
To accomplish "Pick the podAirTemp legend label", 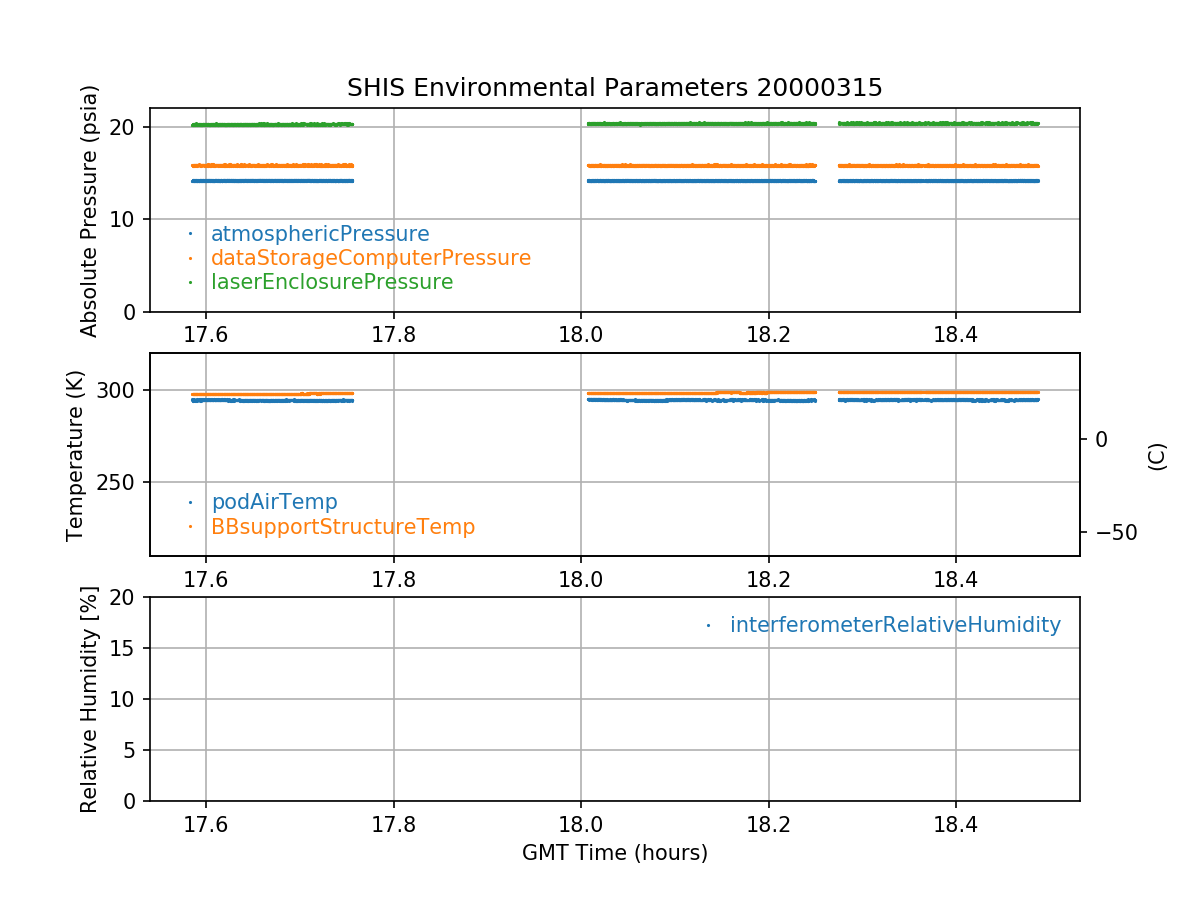I will [274, 502].
